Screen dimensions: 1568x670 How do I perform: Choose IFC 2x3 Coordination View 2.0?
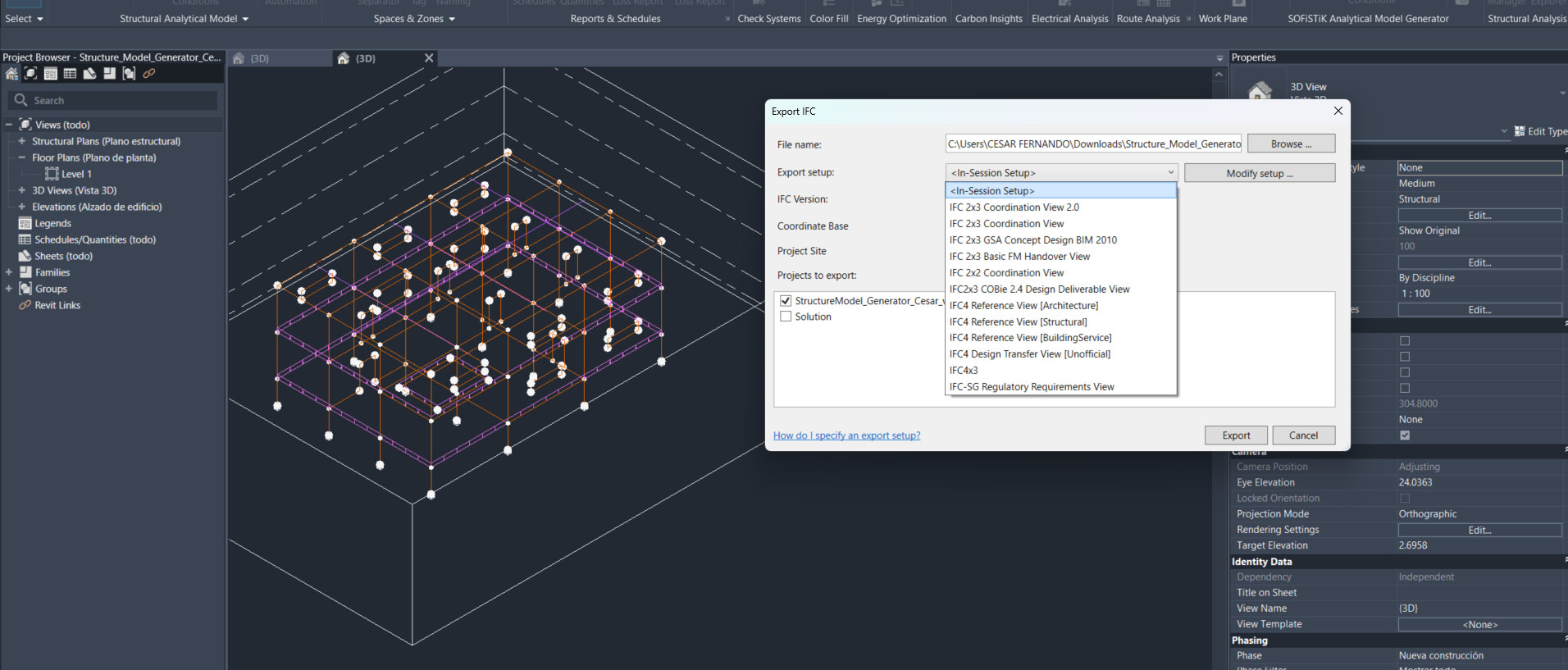(x=1061, y=207)
